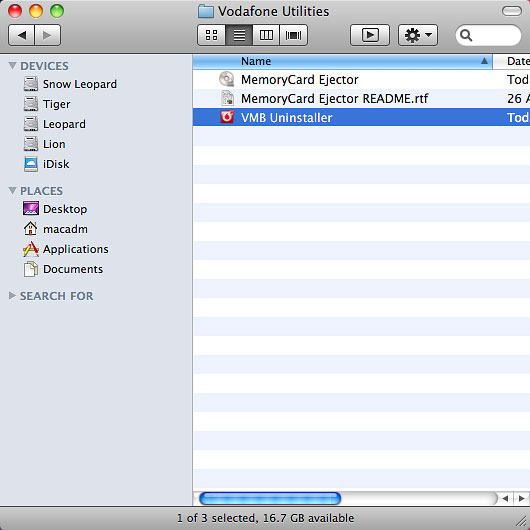Viewport: 530px width, 530px height.
Task: Switch to Cover Flow view
Action: (x=293, y=35)
